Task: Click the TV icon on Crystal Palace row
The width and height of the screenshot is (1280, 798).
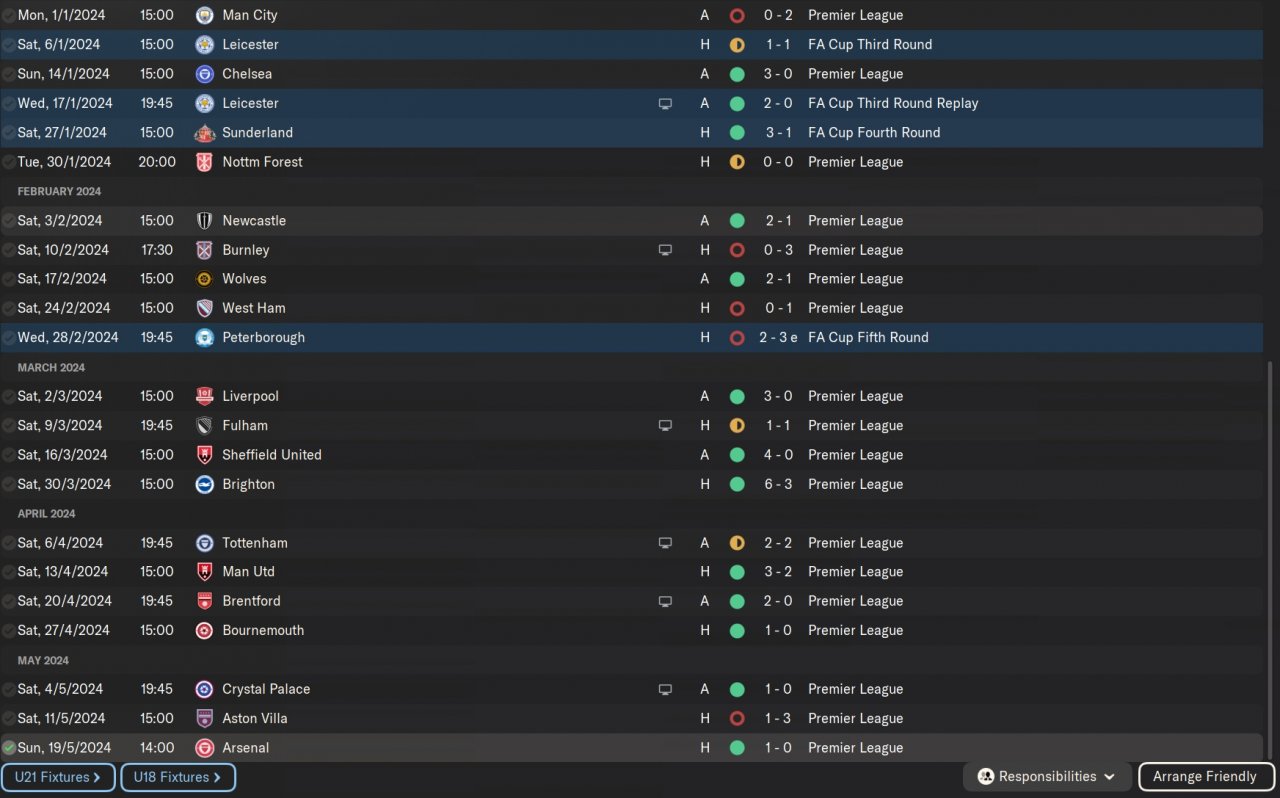Action: tap(665, 689)
